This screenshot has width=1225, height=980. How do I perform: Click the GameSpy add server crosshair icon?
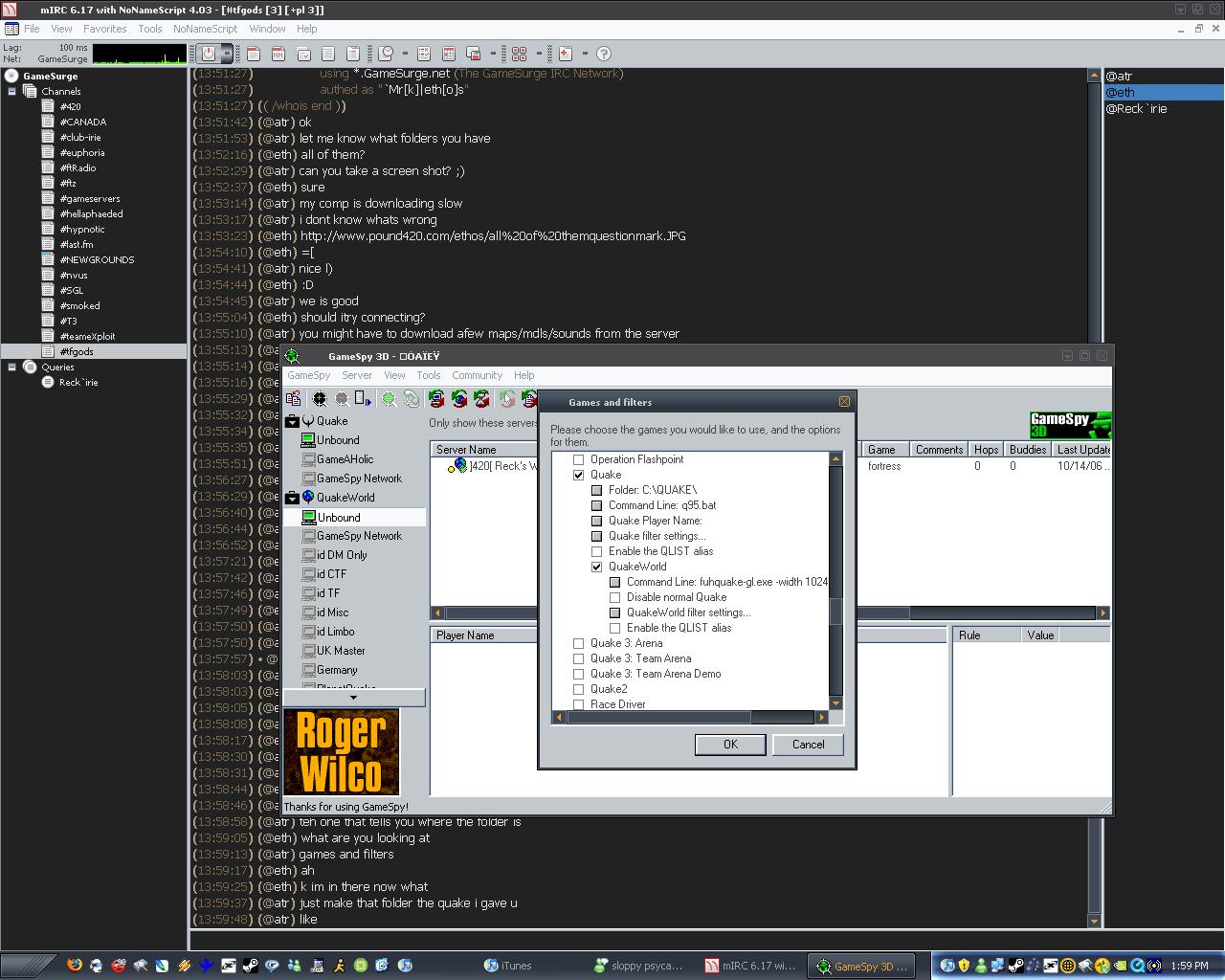click(x=320, y=399)
